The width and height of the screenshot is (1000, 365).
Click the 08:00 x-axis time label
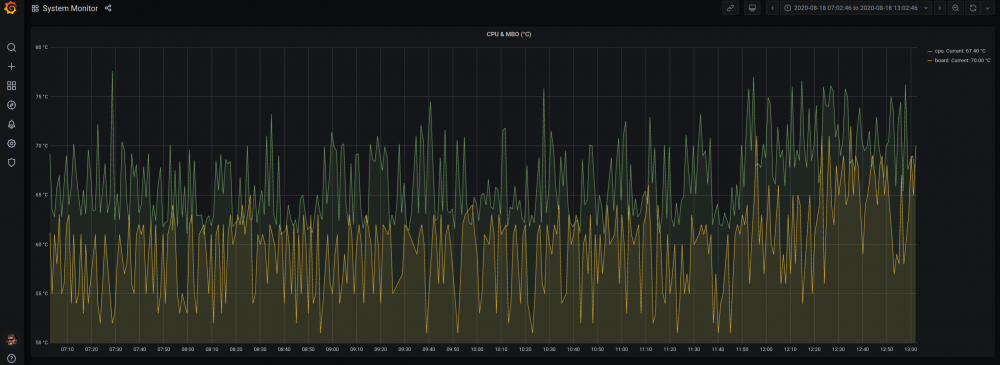coord(188,349)
